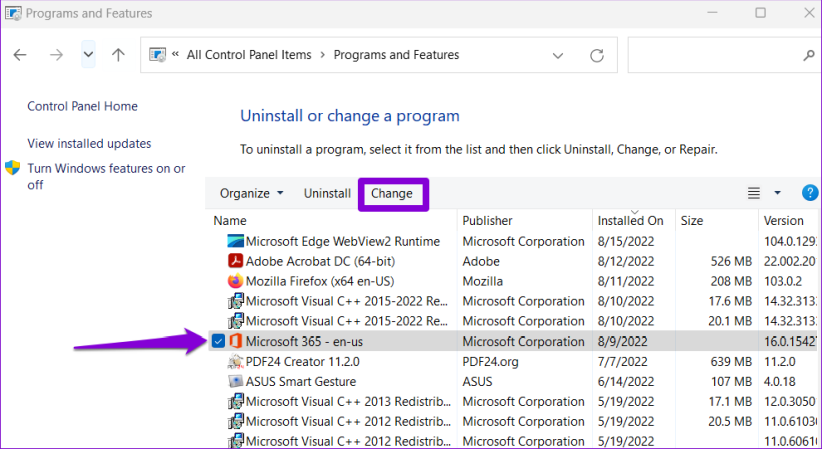Select Microsoft Edge WebView2 Runtime name
This screenshot has height=449, width=822.
click(343, 241)
